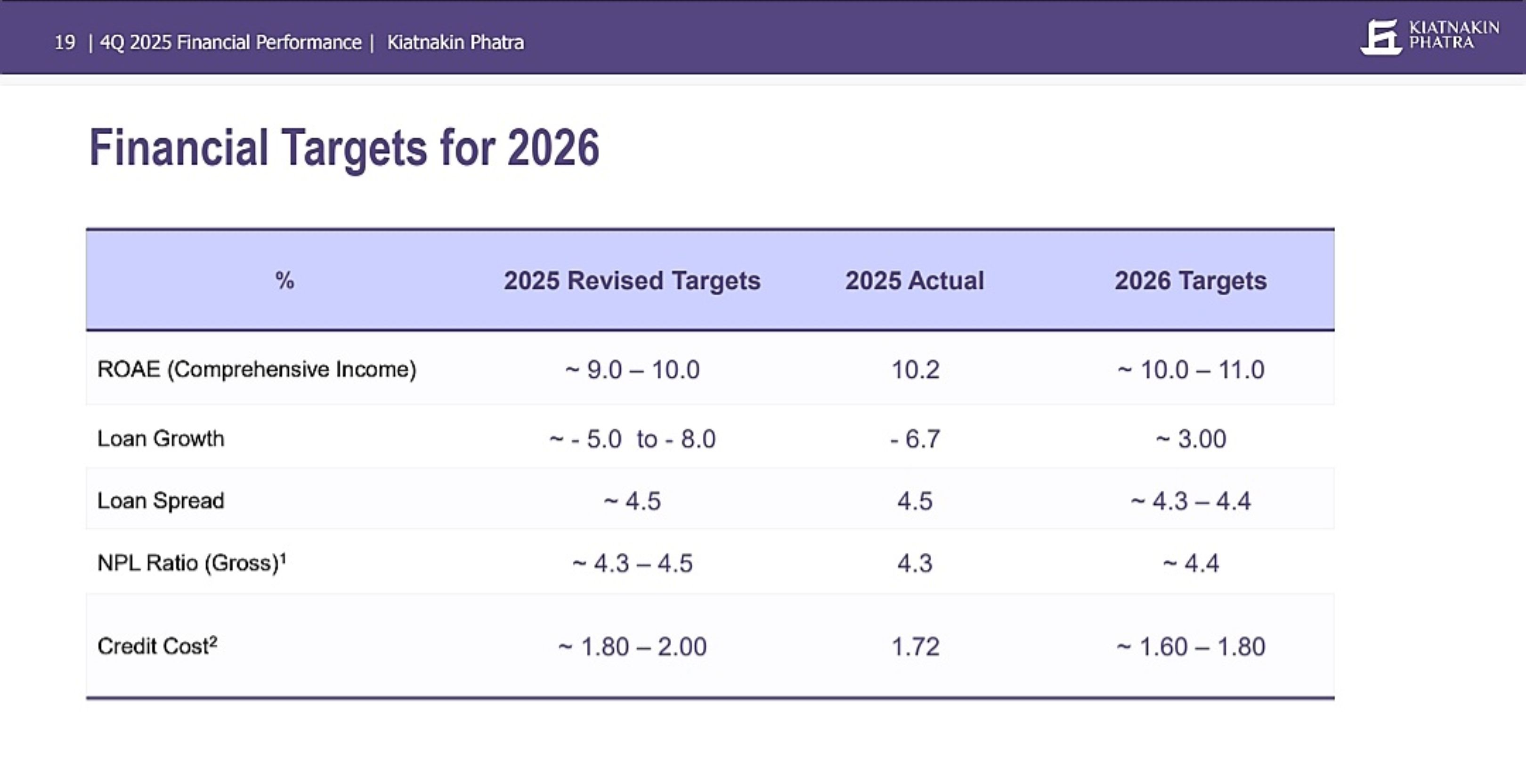This screenshot has height=784, width=1526.
Task: Click the 'Kiatnakin Phatra' header title text
Action: 455,43
